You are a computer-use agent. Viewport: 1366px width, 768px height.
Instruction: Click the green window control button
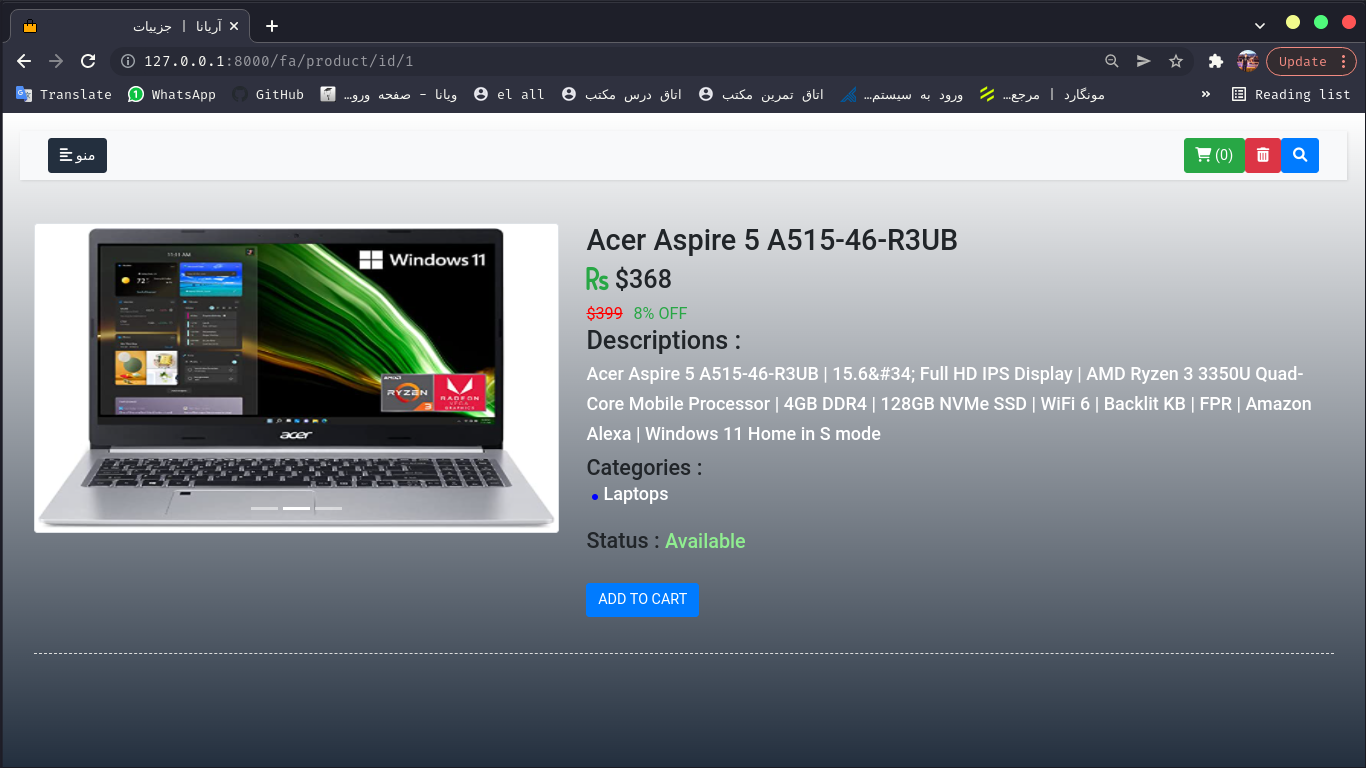tap(1321, 22)
